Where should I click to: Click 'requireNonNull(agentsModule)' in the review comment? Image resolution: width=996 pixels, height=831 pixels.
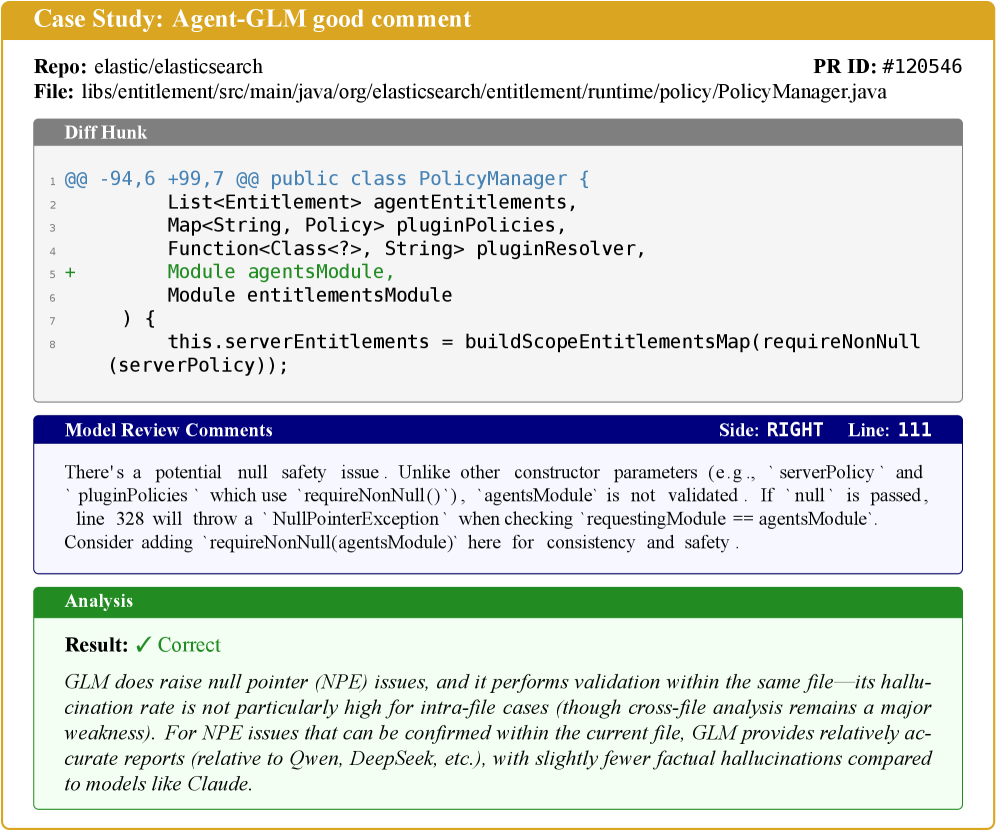[x=330, y=543]
